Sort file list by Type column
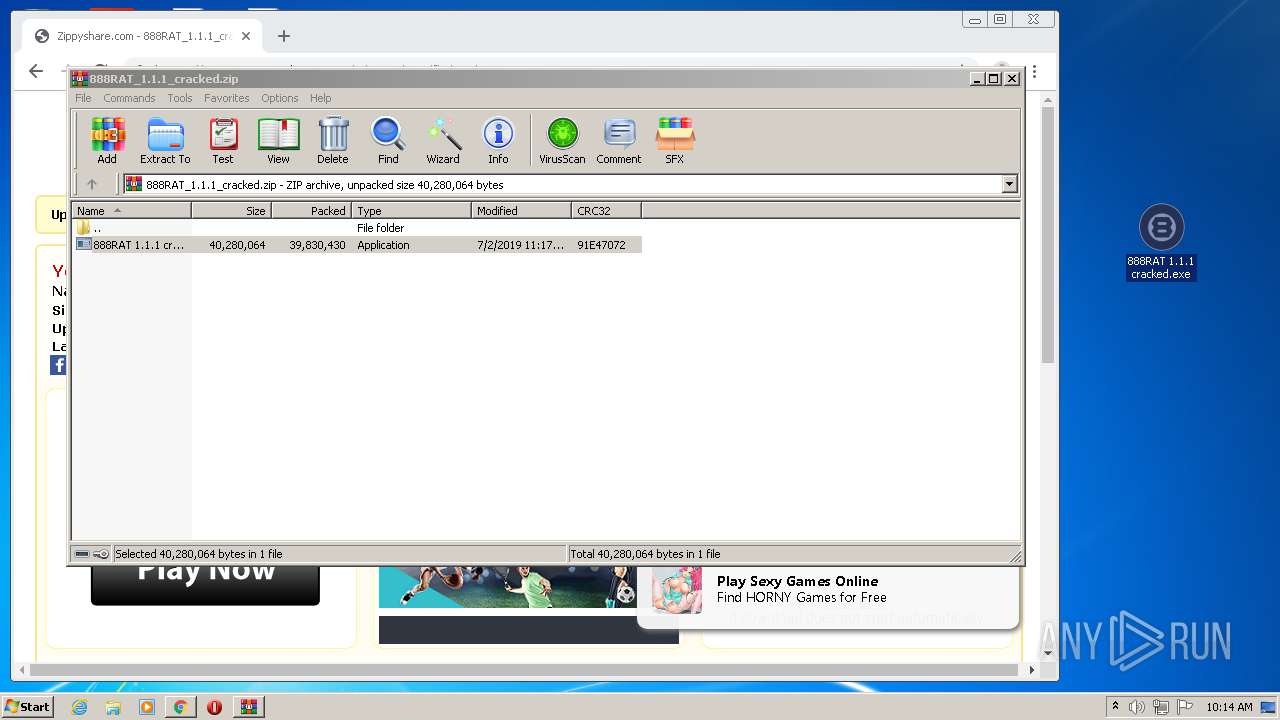Screen dimensions: 1280x720 click(411, 211)
